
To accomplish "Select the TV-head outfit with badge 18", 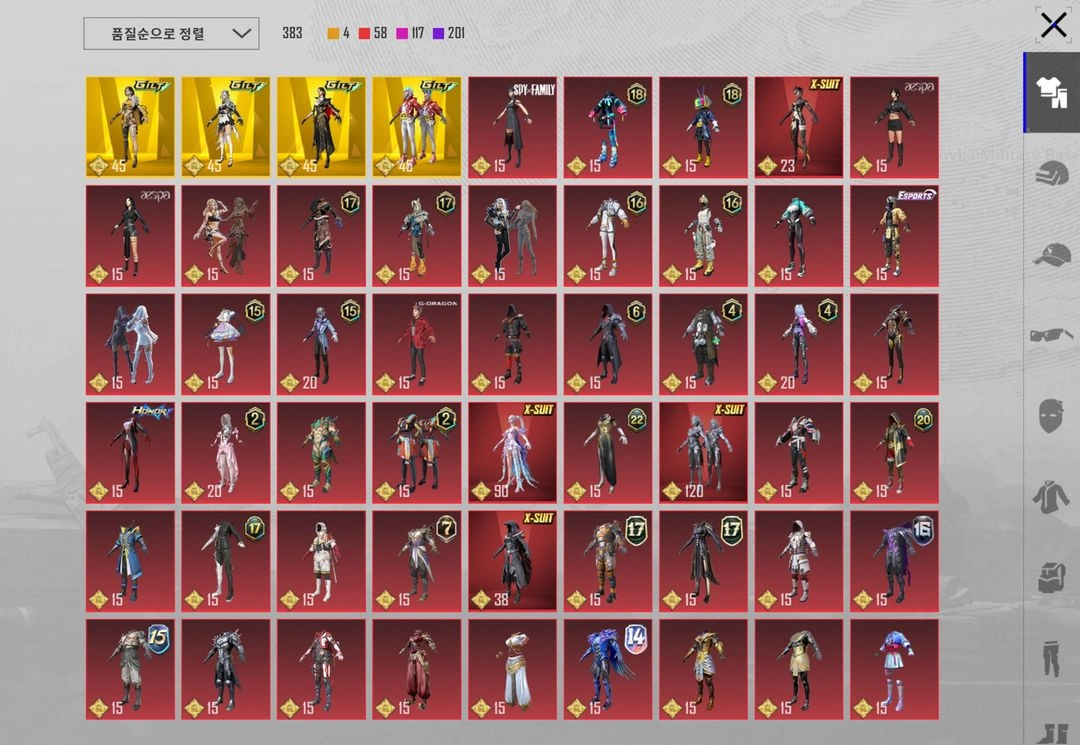I will pos(703,127).
